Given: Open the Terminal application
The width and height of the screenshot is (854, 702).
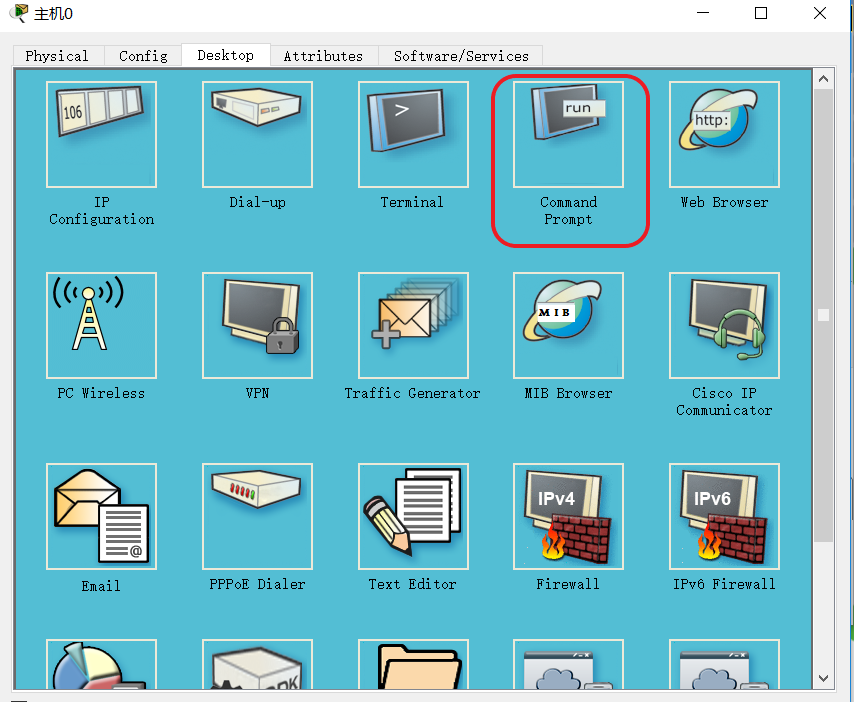Looking at the screenshot, I should point(413,135).
